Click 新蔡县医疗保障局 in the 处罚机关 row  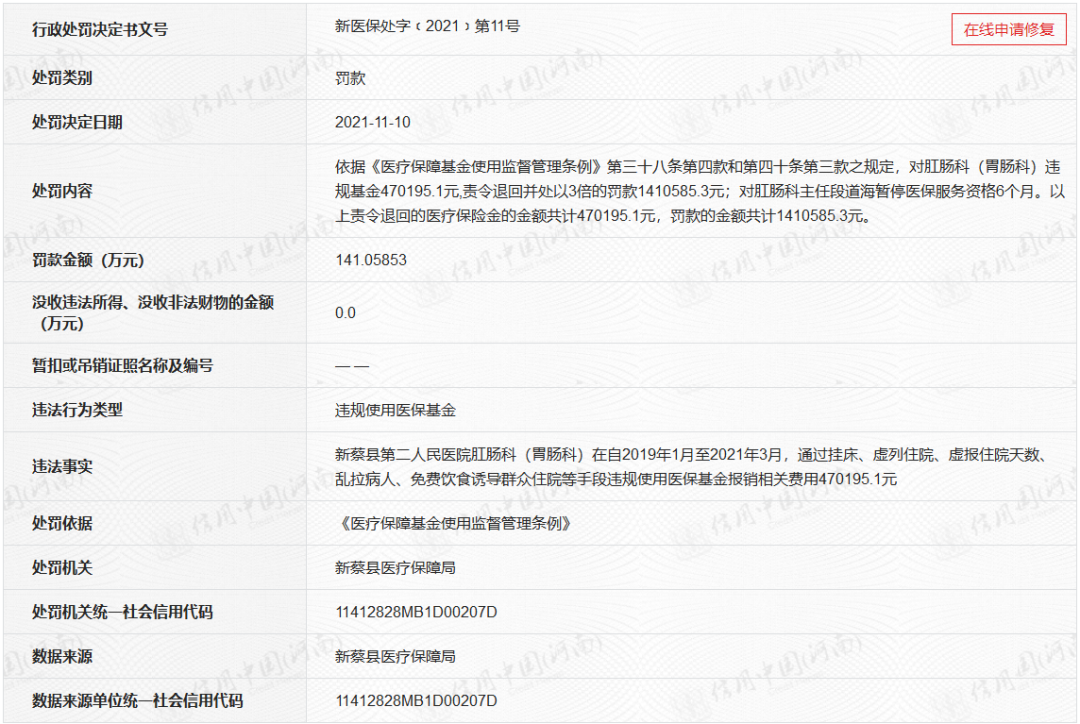coord(395,568)
